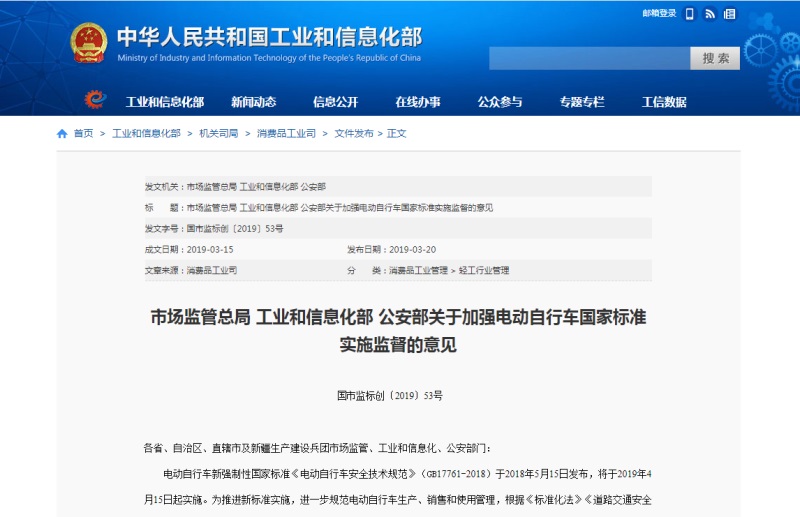Click the red gear e-government icon
The width and height of the screenshot is (800, 517).
point(95,99)
